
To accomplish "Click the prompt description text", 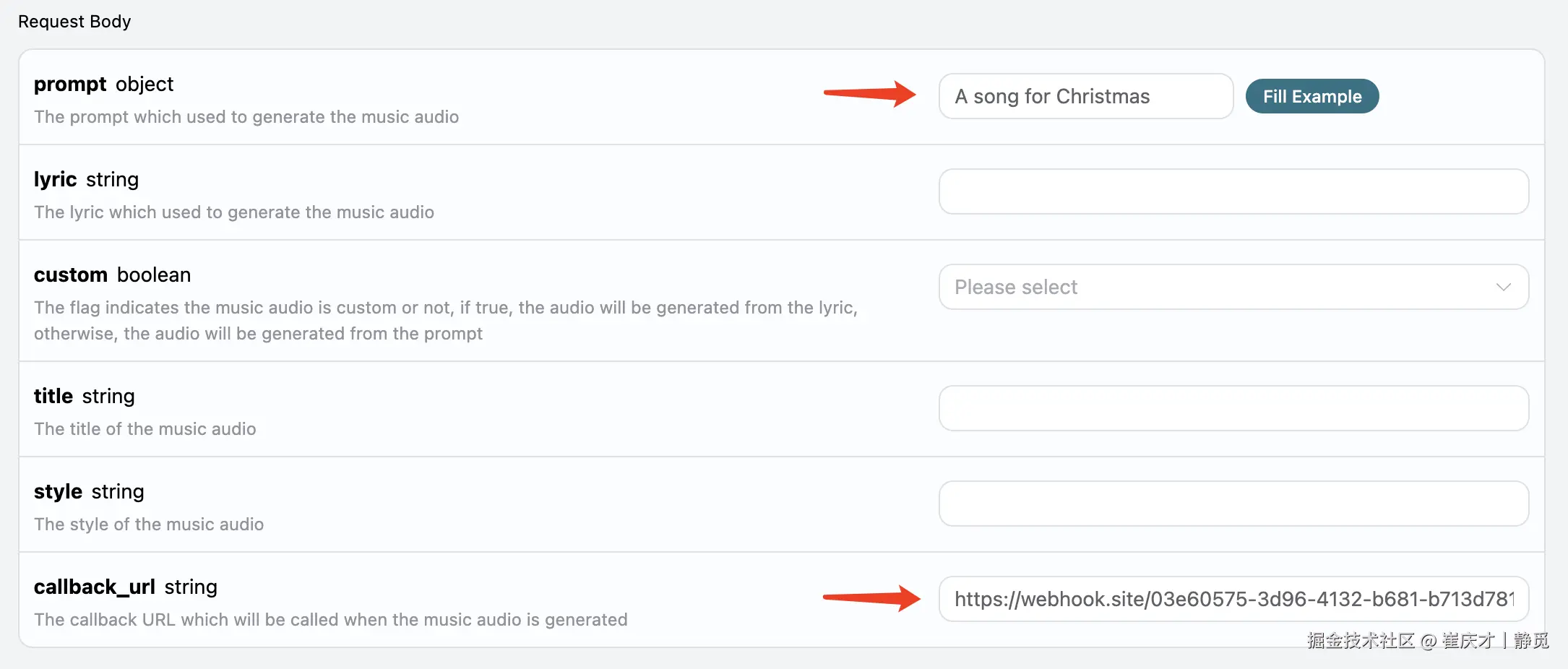I will pos(246,117).
